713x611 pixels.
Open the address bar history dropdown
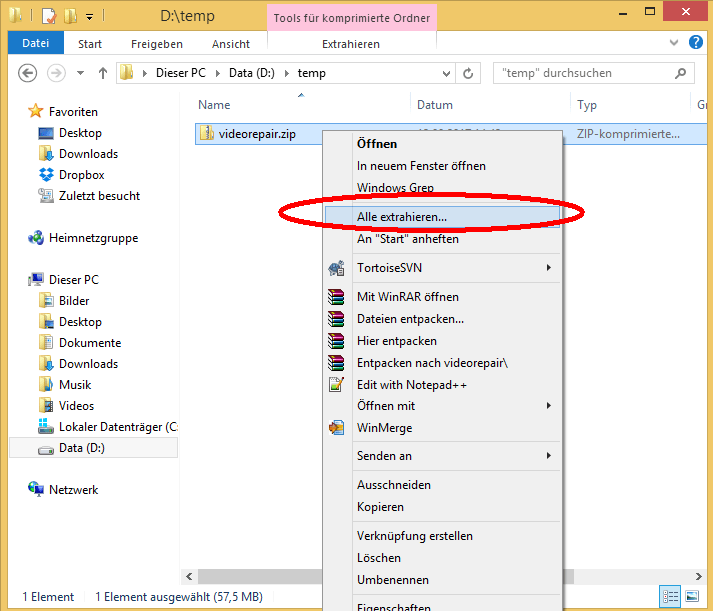447,73
